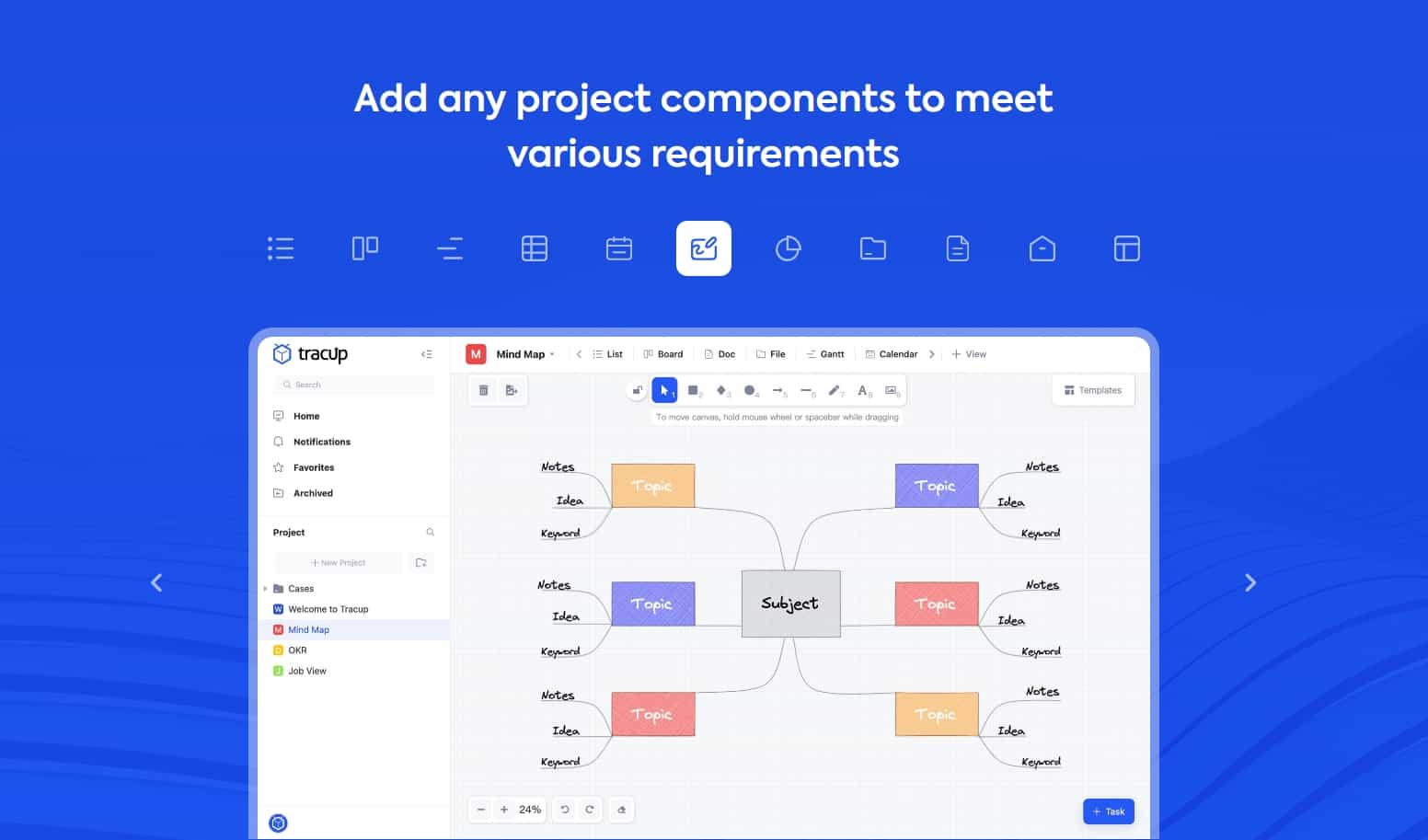The width and height of the screenshot is (1428, 840).
Task: Open the Board view tab
Action: tap(663, 354)
